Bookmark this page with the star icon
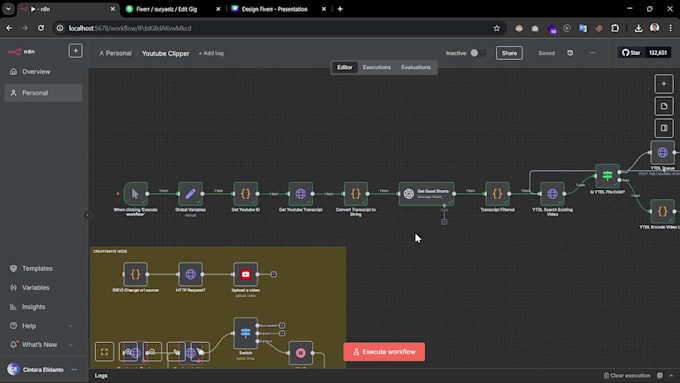Viewport: 680px width, 383px height. [x=497, y=28]
